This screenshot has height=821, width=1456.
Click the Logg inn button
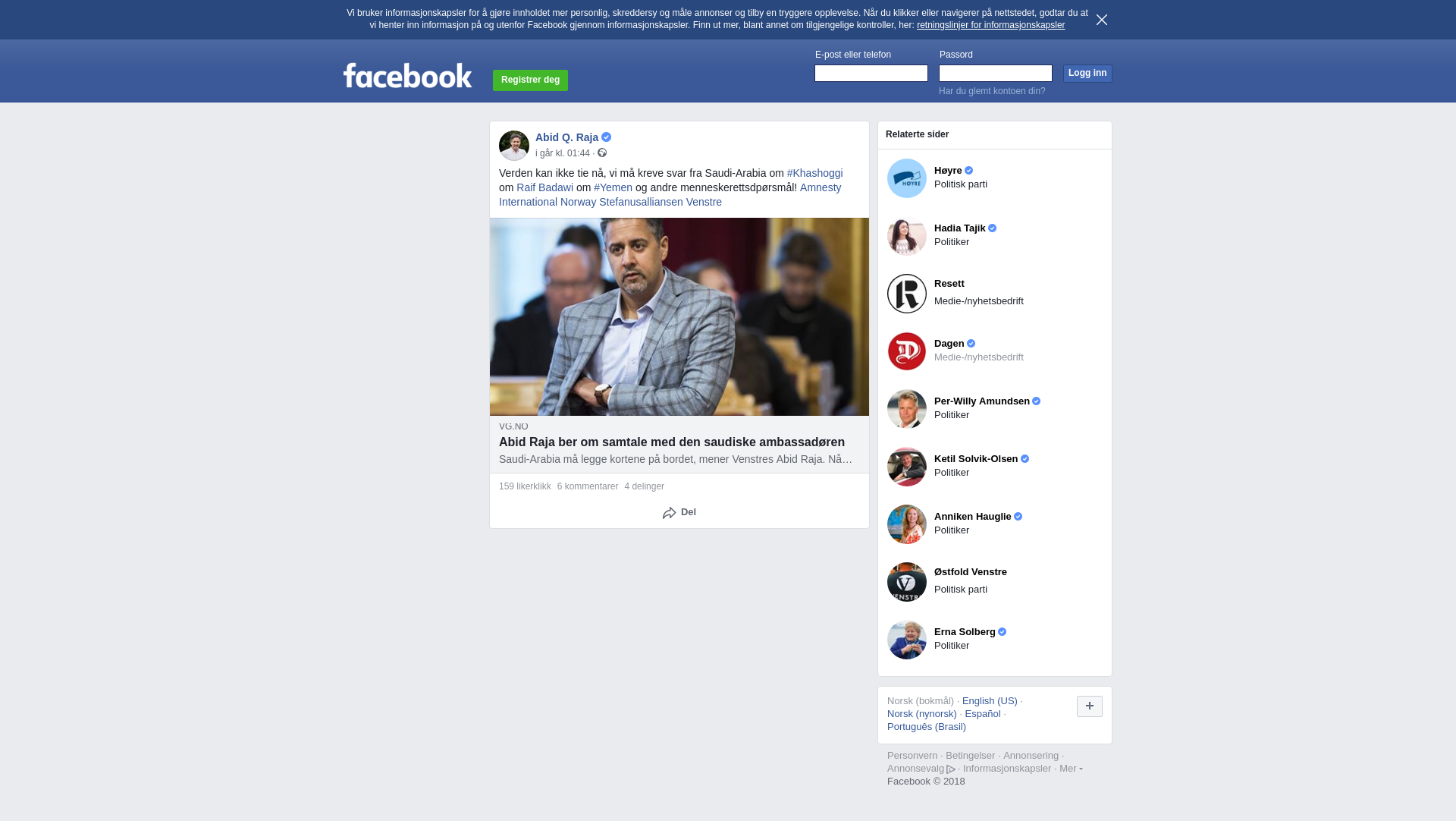1087,74
